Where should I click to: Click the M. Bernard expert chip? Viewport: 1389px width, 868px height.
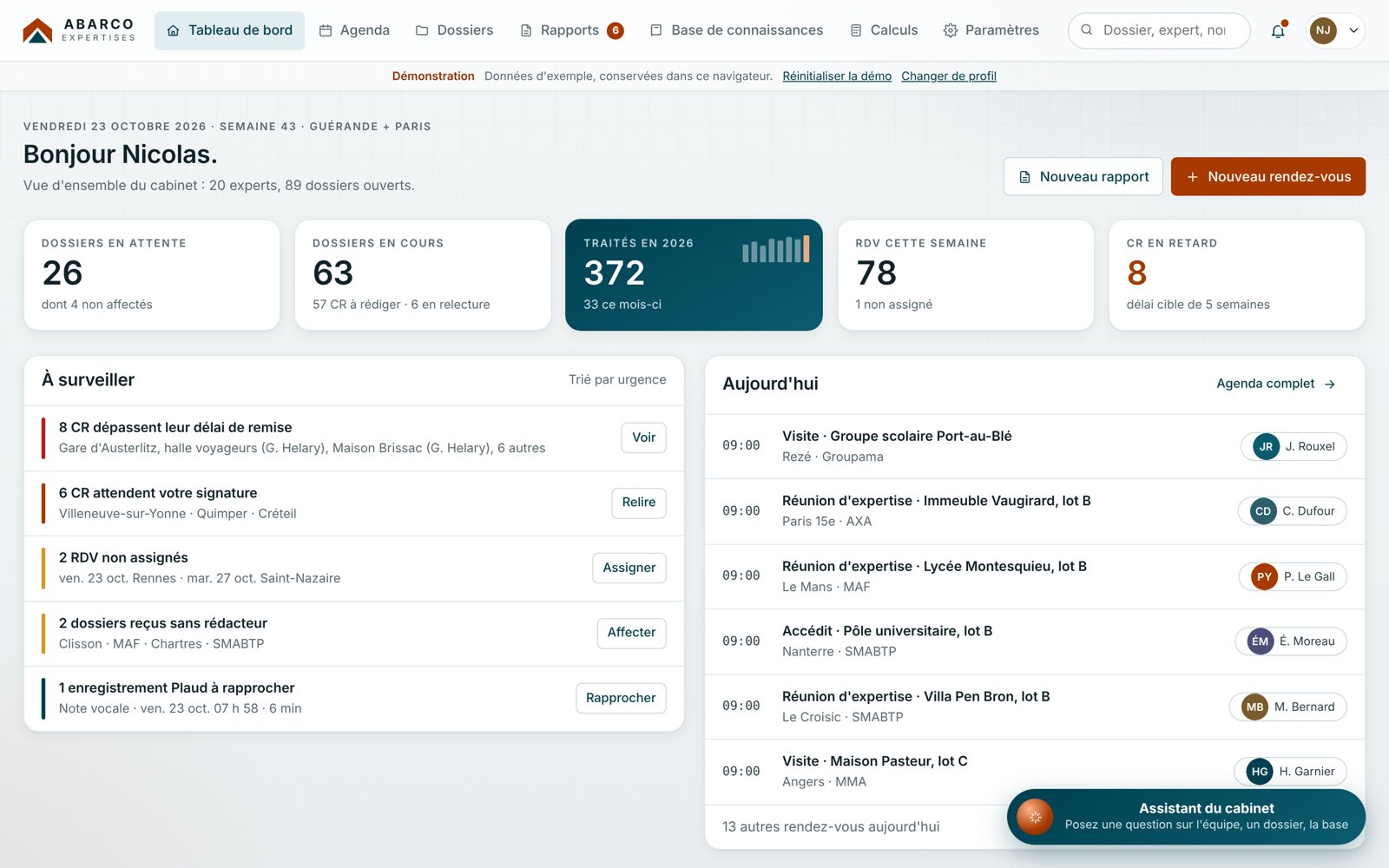pyautogui.click(x=1288, y=707)
